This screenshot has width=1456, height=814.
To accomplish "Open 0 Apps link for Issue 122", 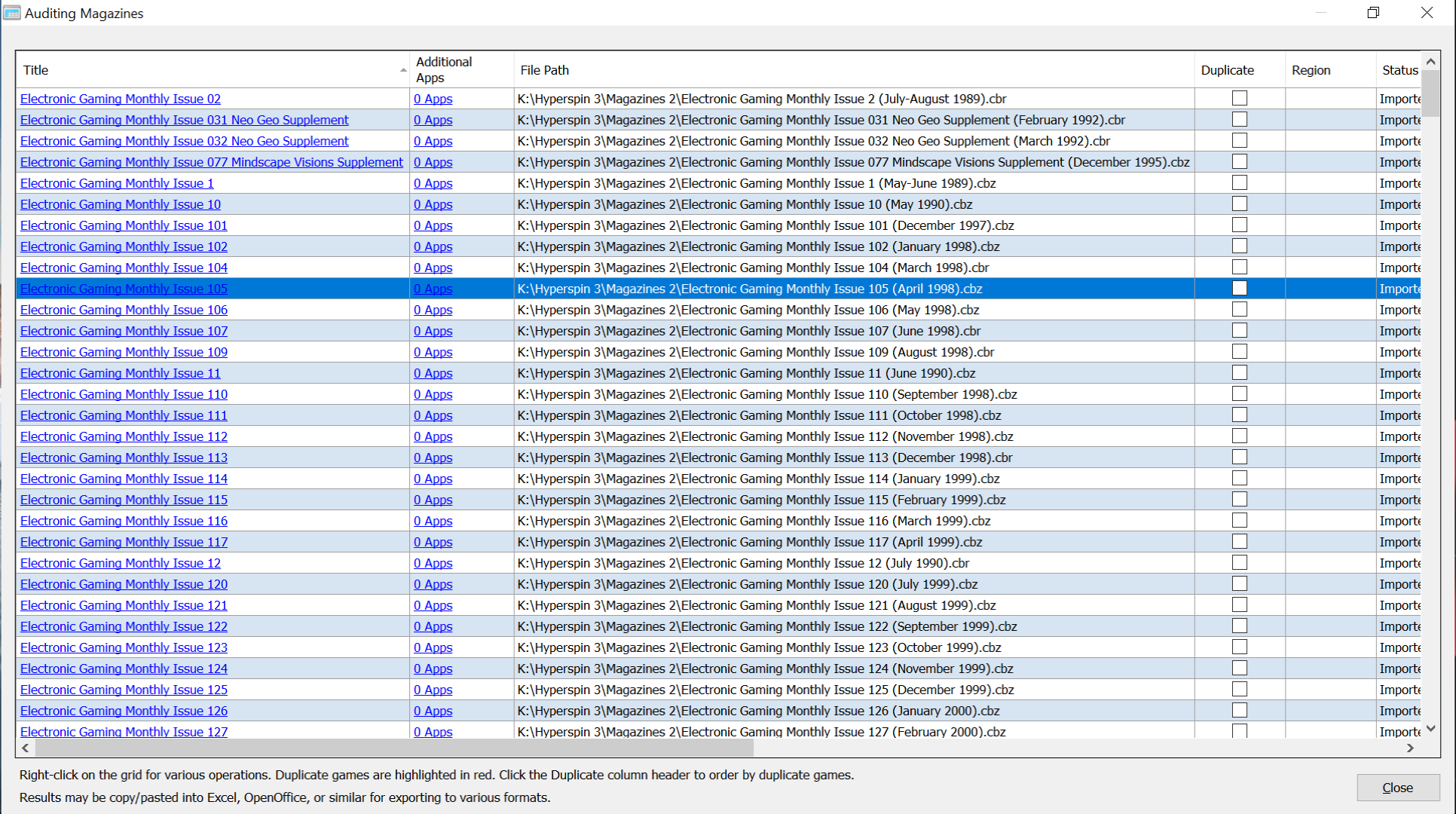I will [433, 626].
